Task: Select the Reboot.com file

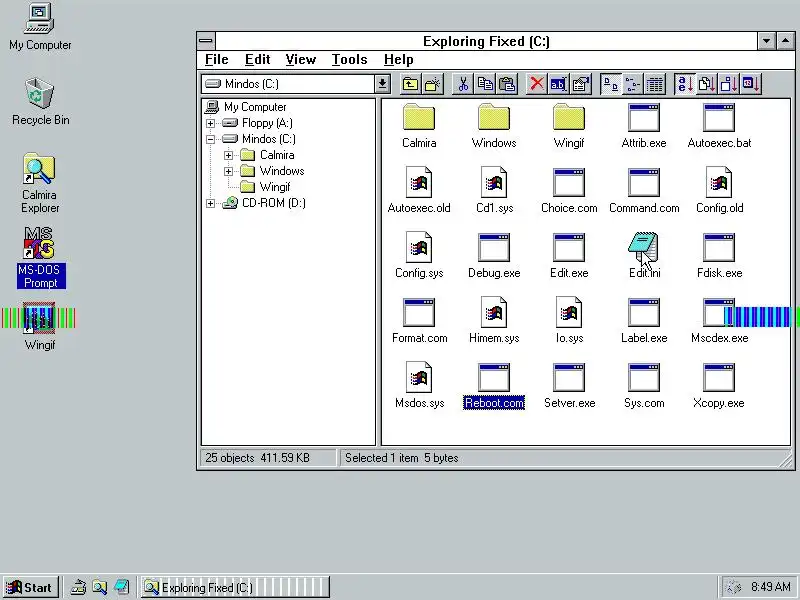Action: (494, 386)
